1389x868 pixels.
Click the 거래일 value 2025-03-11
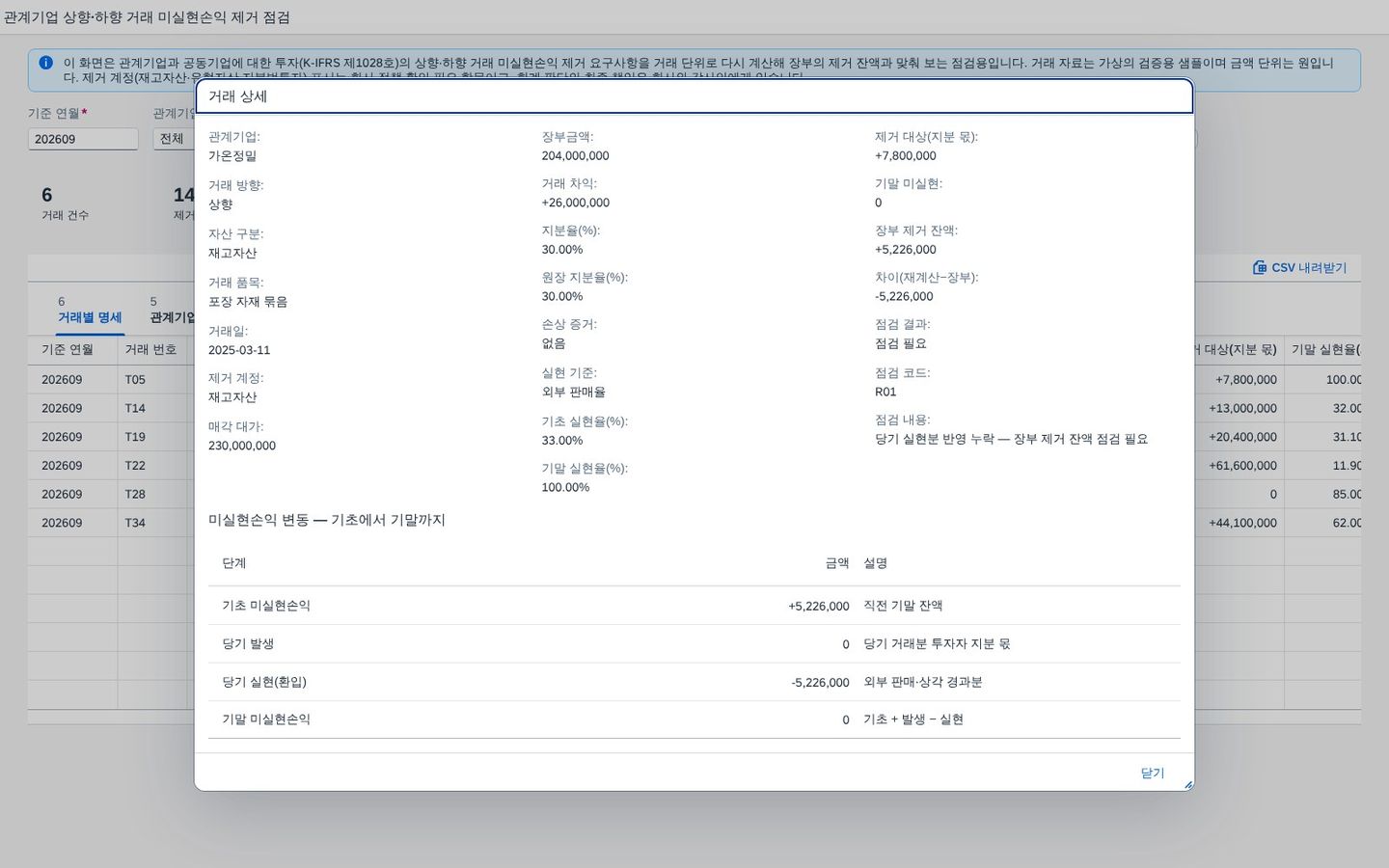point(239,350)
